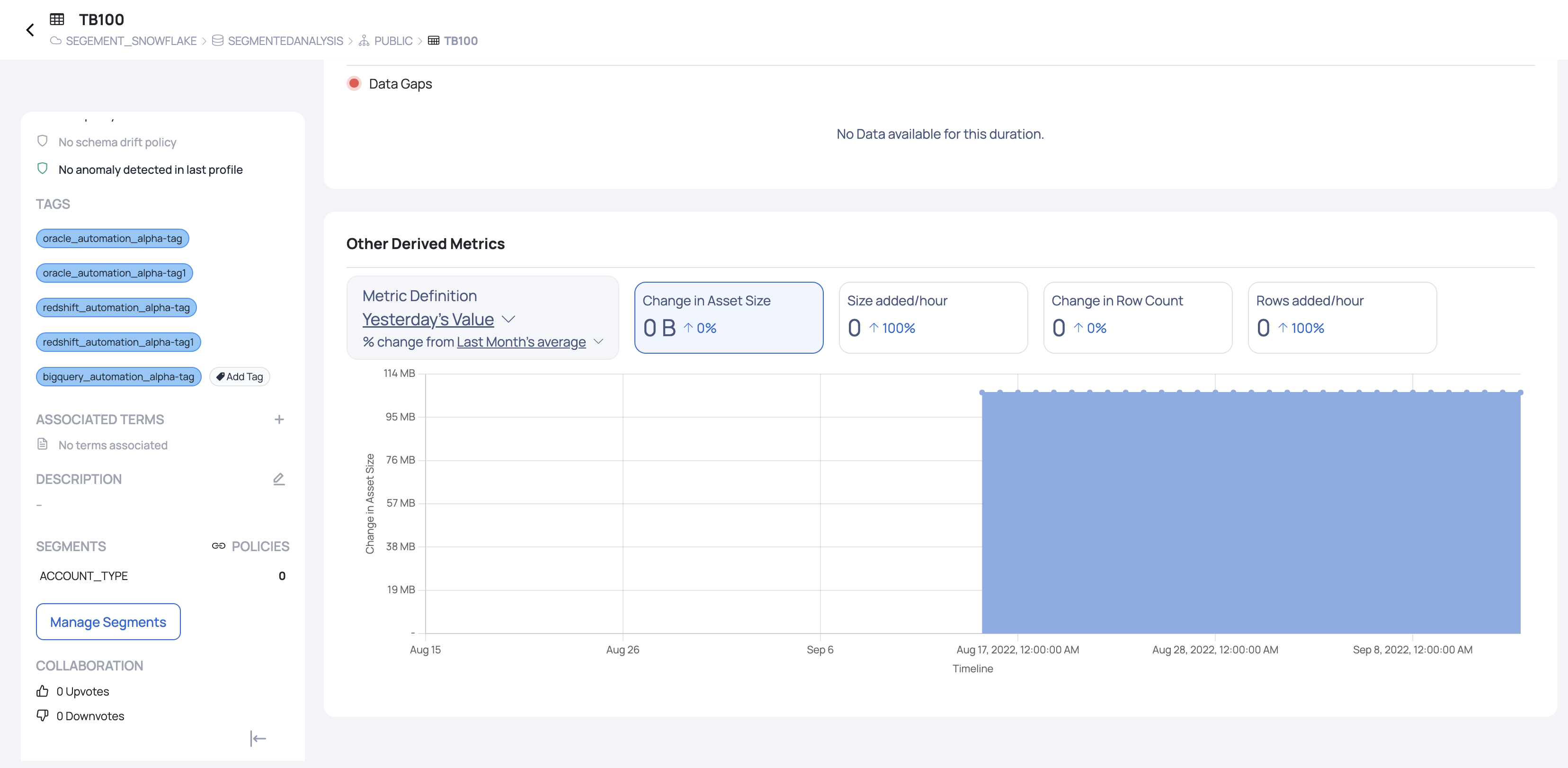Select the Change in Row Count card

(x=1137, y=317)
